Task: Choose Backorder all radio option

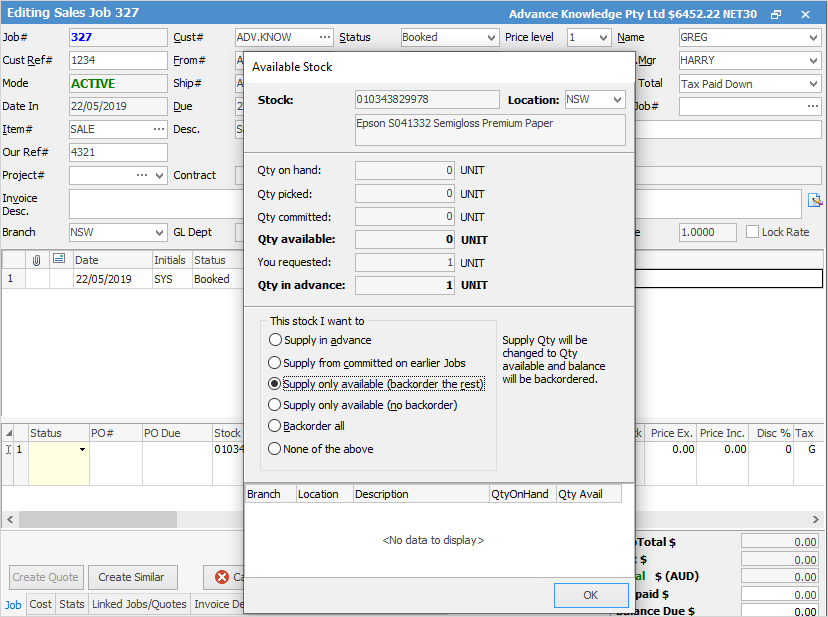Action: tap(275, 427)
